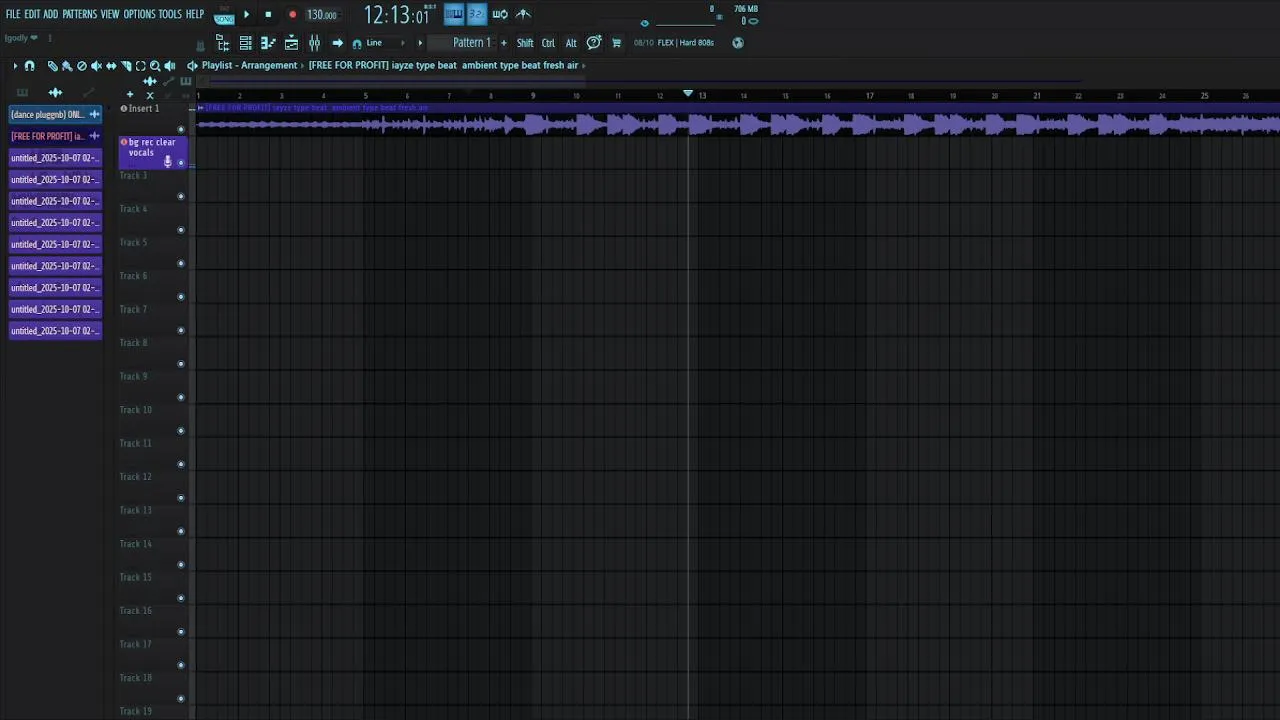Toggle the playlist snap magnet
This screenshot has width=1280, height=720.
pos(29,65)
